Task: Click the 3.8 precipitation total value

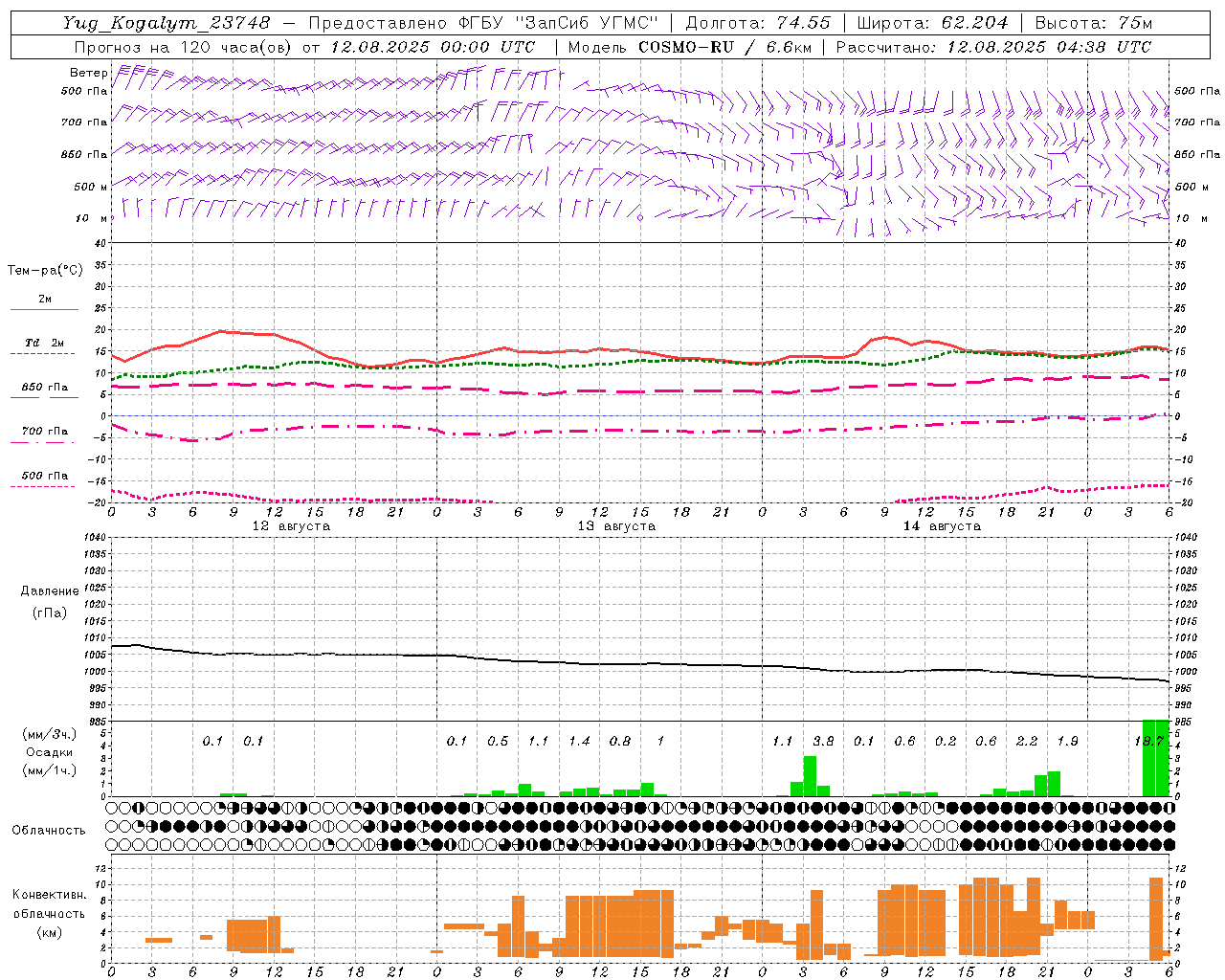Action: [823, 742]
